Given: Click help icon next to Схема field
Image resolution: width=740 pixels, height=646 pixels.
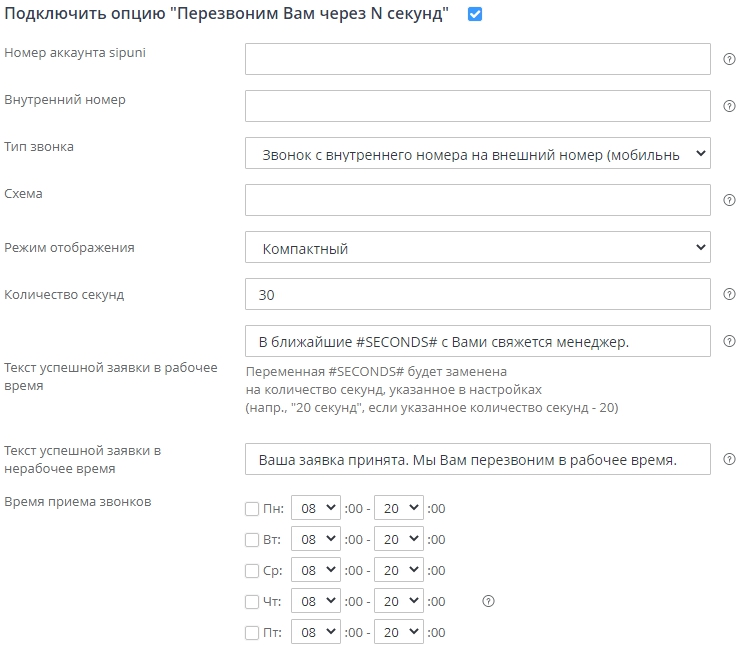Looking at the screenshot, I should click(729, 200).
